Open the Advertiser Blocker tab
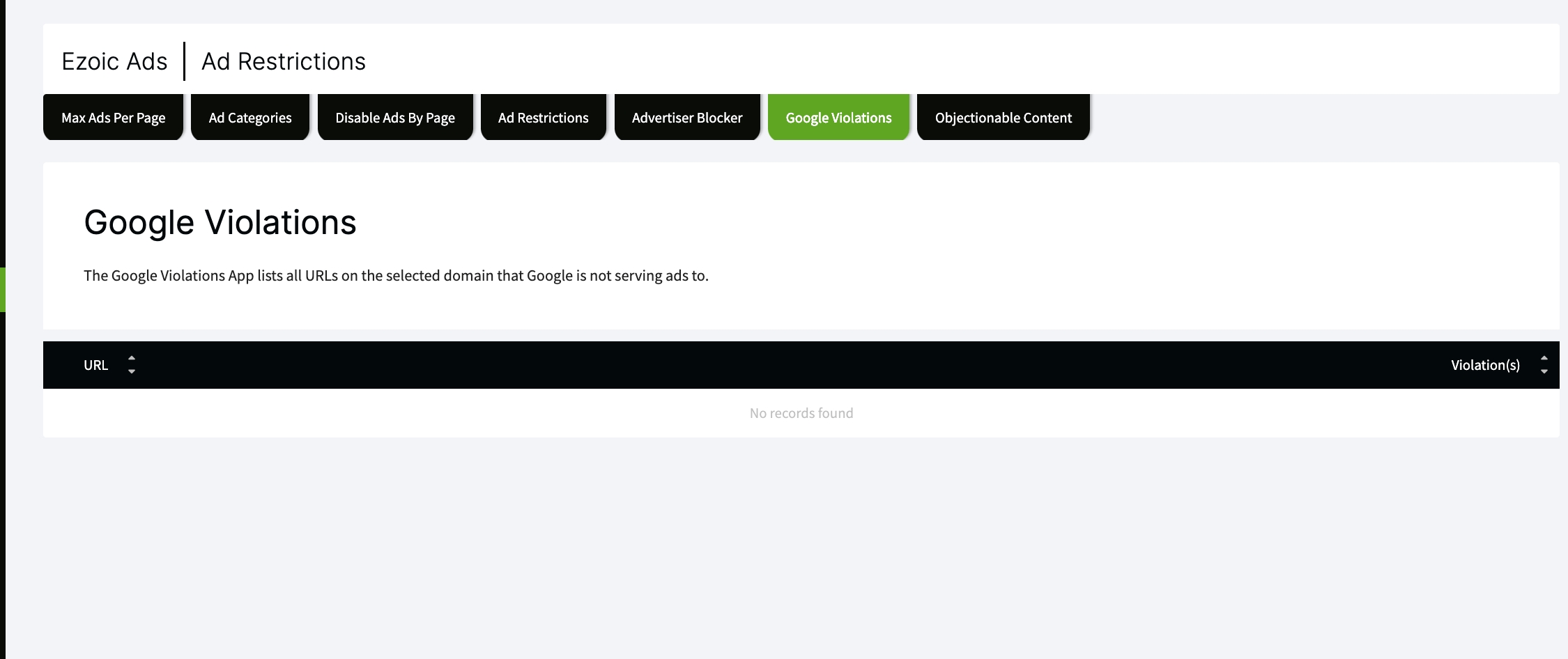The width and height of the screenshot is (1568, 659). (x=687, y=117)
